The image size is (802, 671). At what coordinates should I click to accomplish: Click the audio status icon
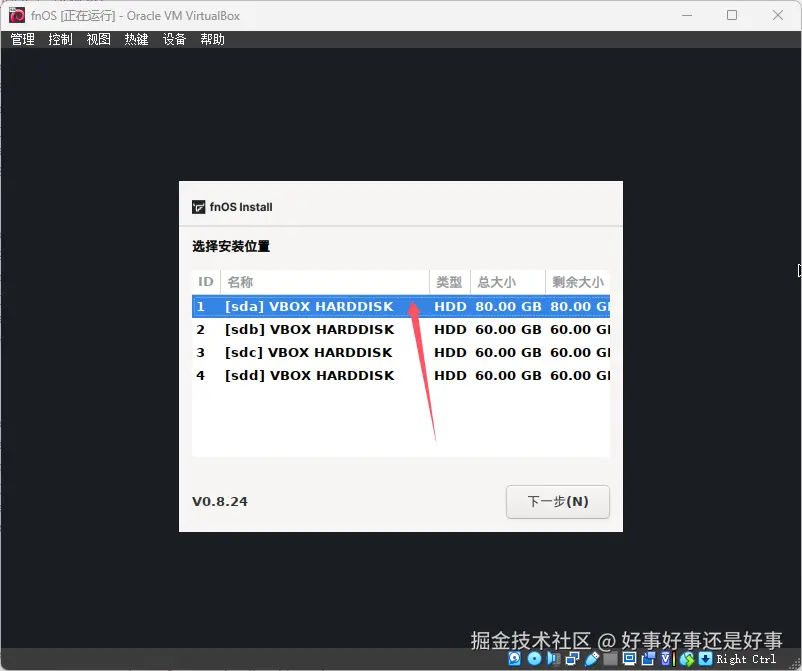(553, 659)
